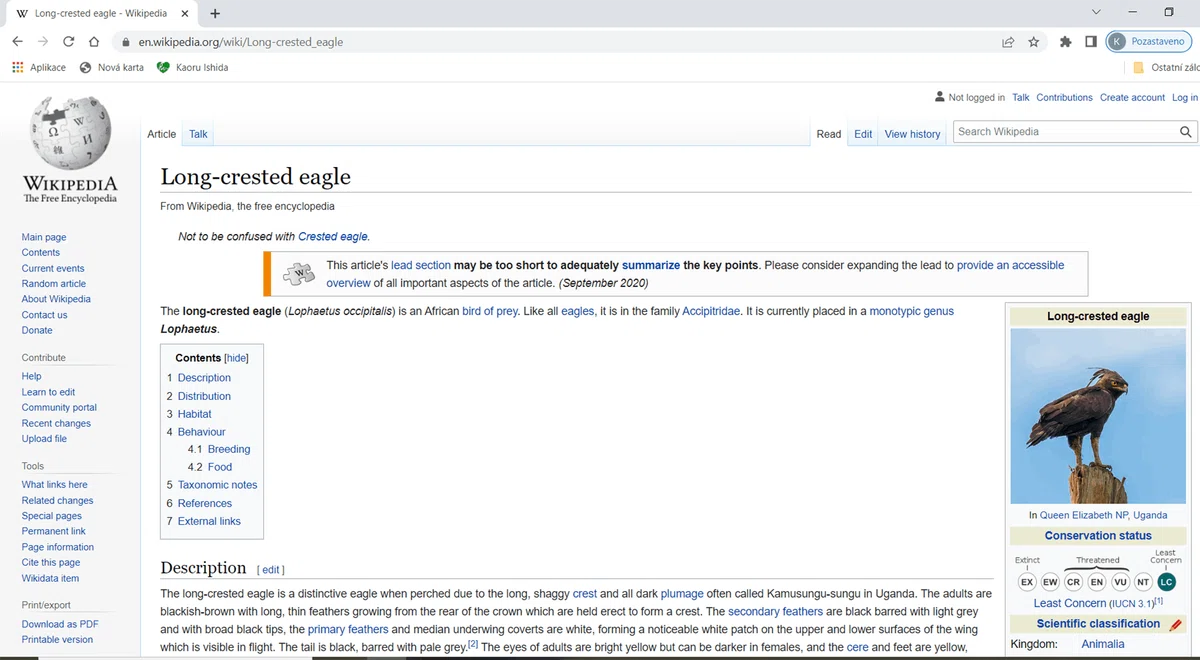Jump to Description in contents
The width and height of the screenshot is (1200, 660).
pos(204,378)
